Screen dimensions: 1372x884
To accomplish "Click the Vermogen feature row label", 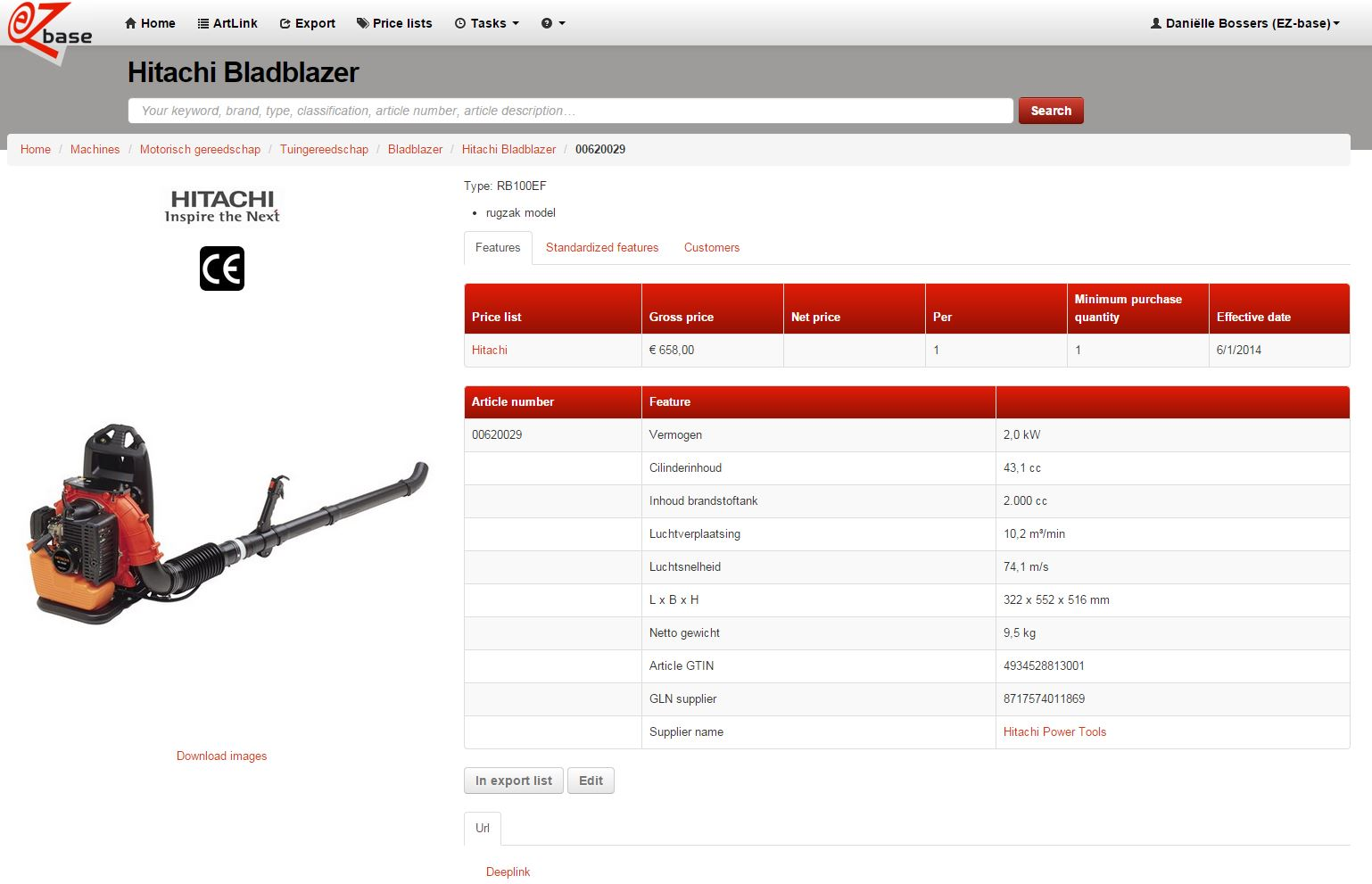I will pyautogui.click(x=675, y=434).
